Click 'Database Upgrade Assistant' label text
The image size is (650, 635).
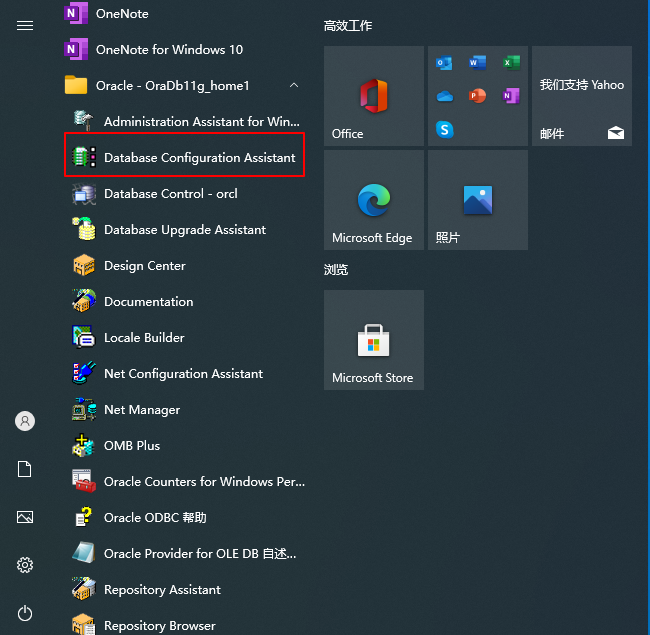185,230
